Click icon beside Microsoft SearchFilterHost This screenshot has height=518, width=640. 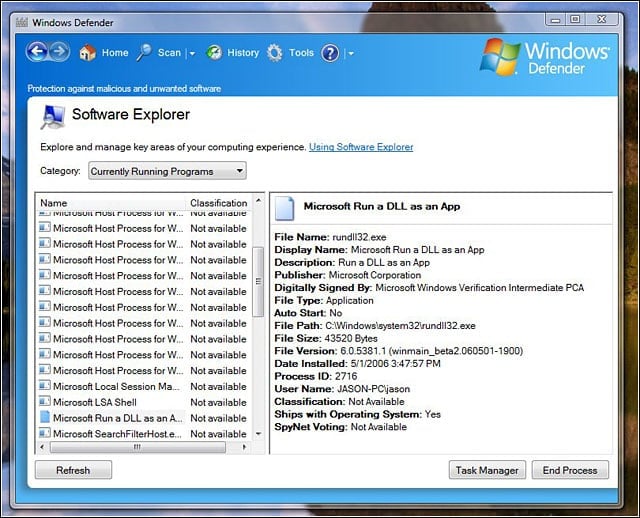tap(45, 433)
